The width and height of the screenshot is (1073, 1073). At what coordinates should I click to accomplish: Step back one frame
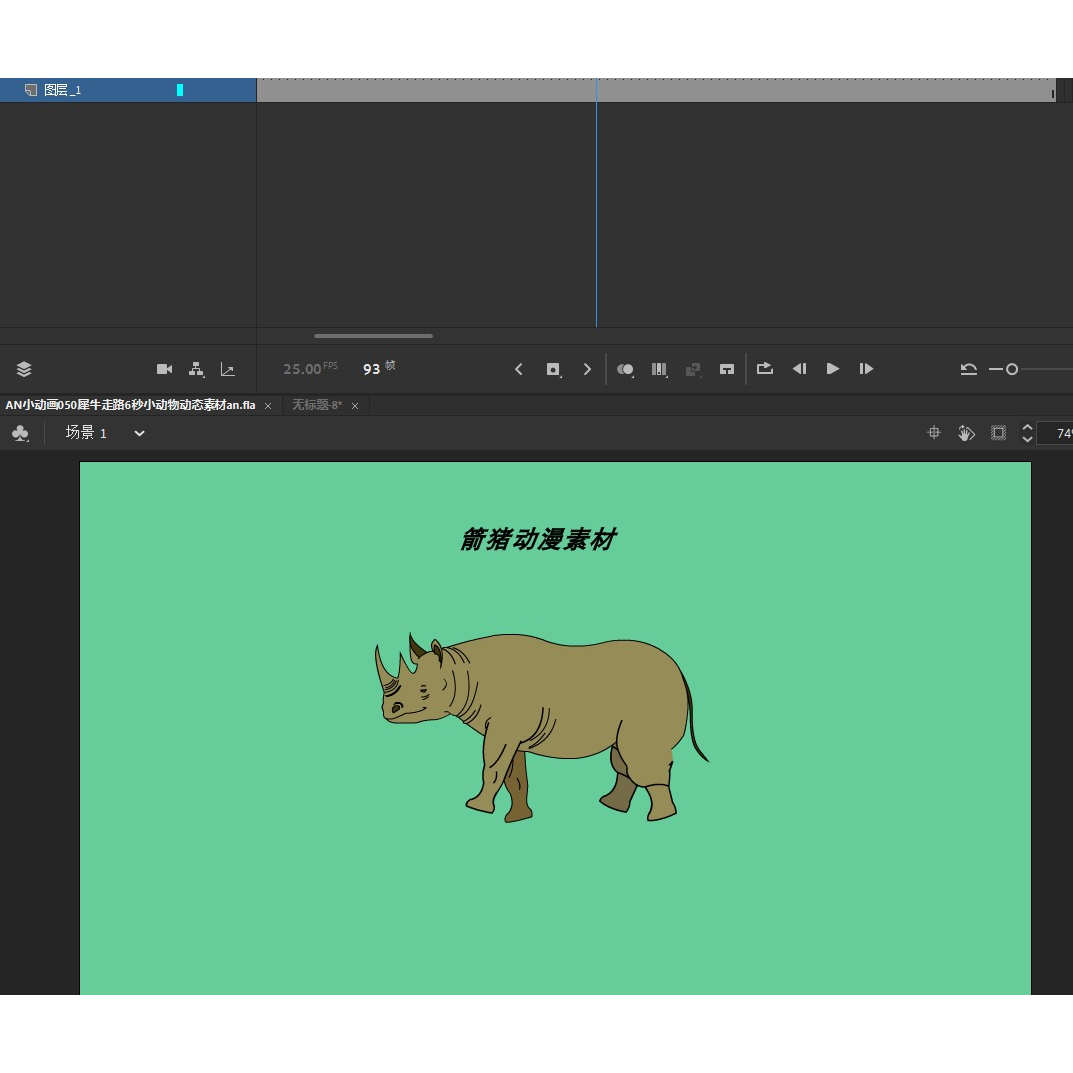click(x=799, y=369)
